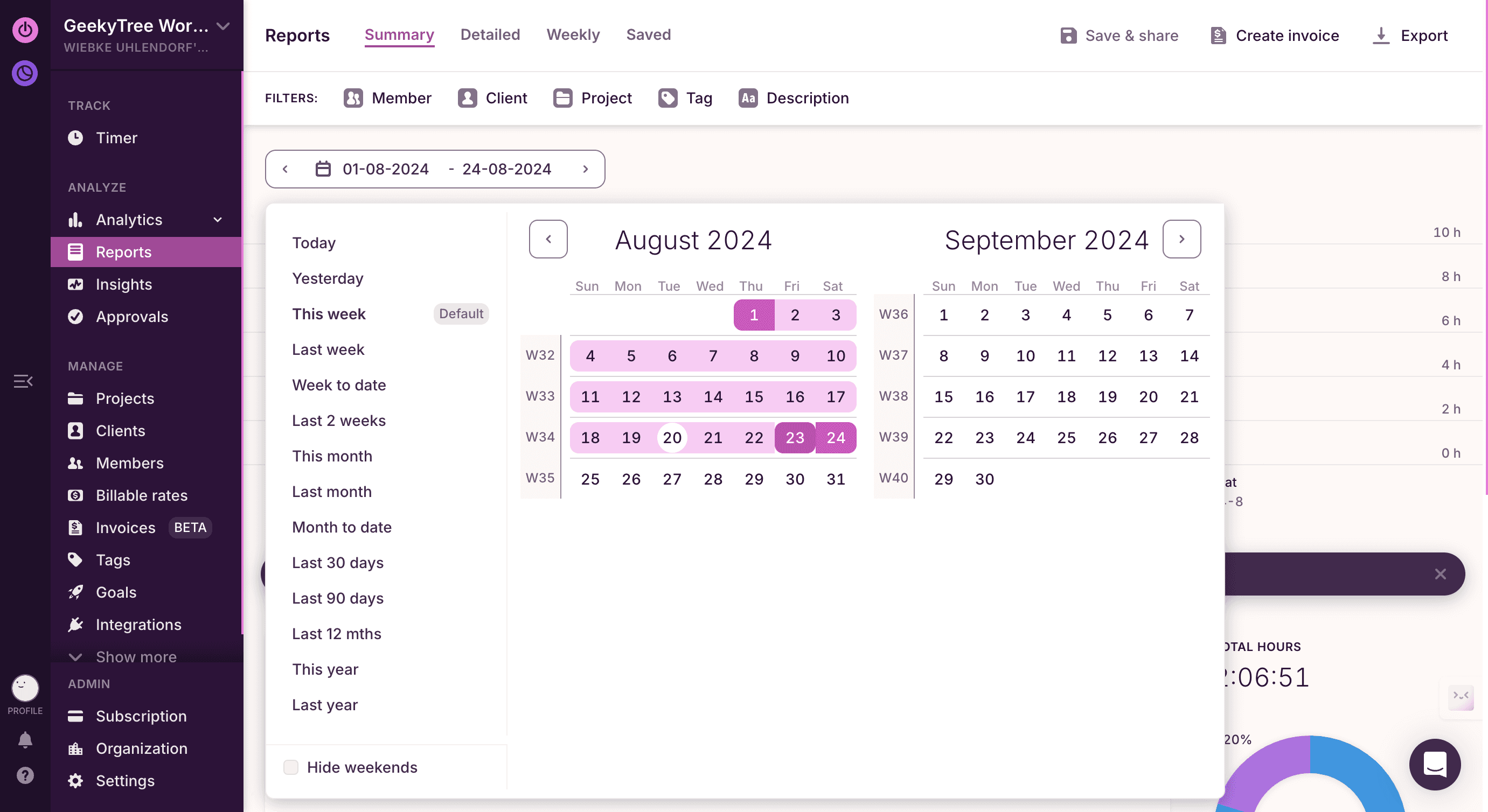Choose the Last week preset
The width and height of the screenshot is (1488, 812).
pos(328,349)
